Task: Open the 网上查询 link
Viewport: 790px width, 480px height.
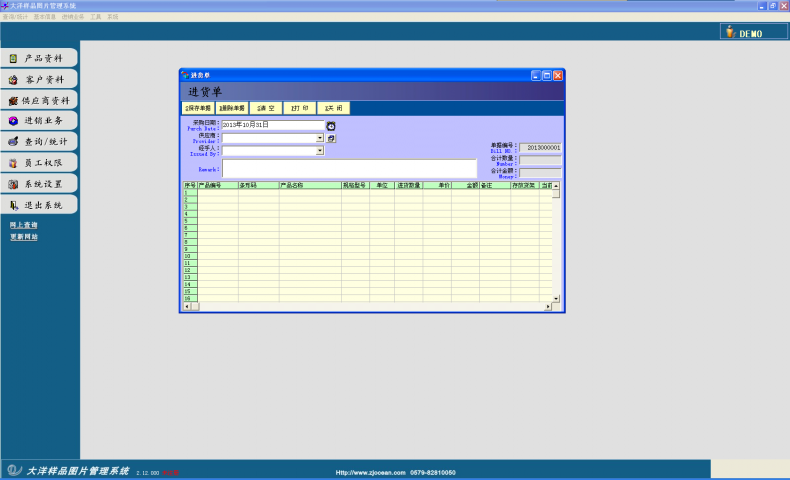Action: [x=24, y=225]
